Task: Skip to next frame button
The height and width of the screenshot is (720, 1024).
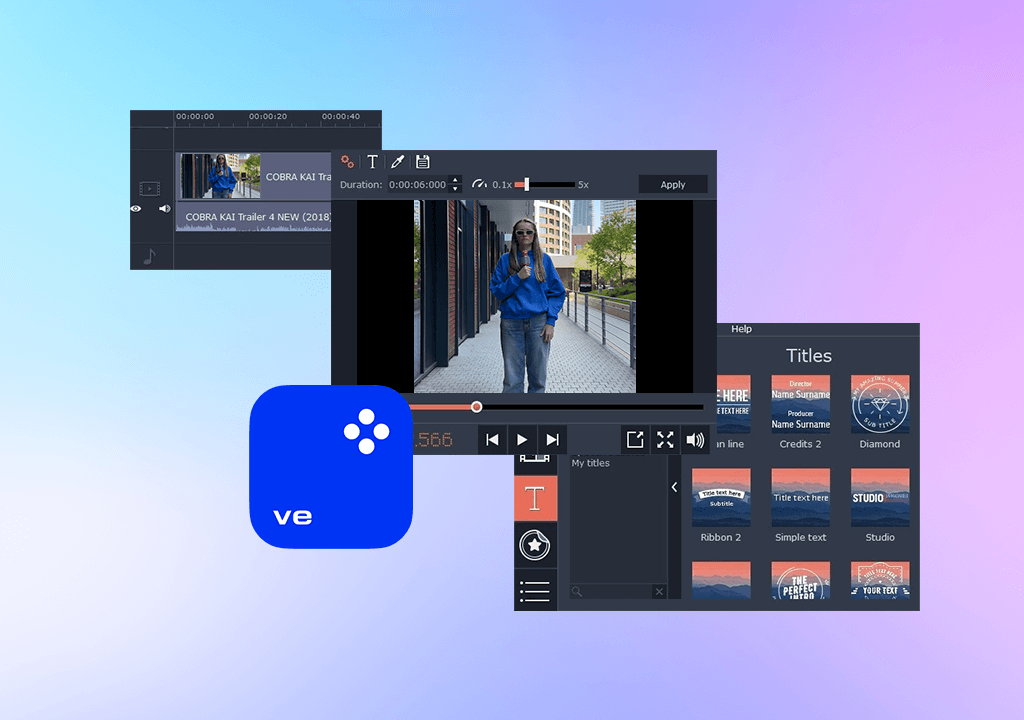Action: (x=552, y=440)
